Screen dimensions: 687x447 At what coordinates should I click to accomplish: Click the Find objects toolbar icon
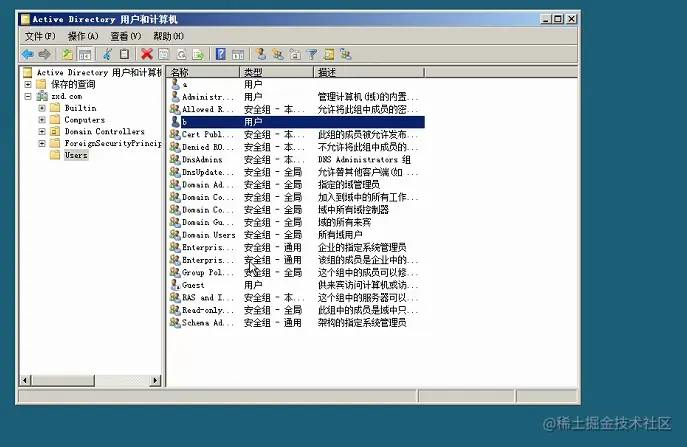[x=329, y=54]
